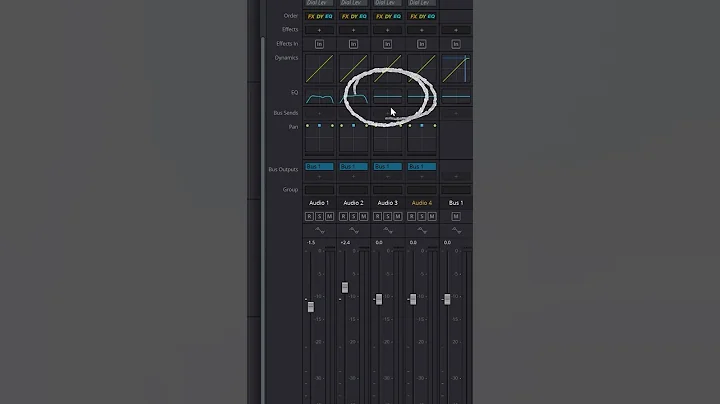Open Audio 2 dynamics graph
Viewport: 720px width, 404px height.
click(353, 68)
